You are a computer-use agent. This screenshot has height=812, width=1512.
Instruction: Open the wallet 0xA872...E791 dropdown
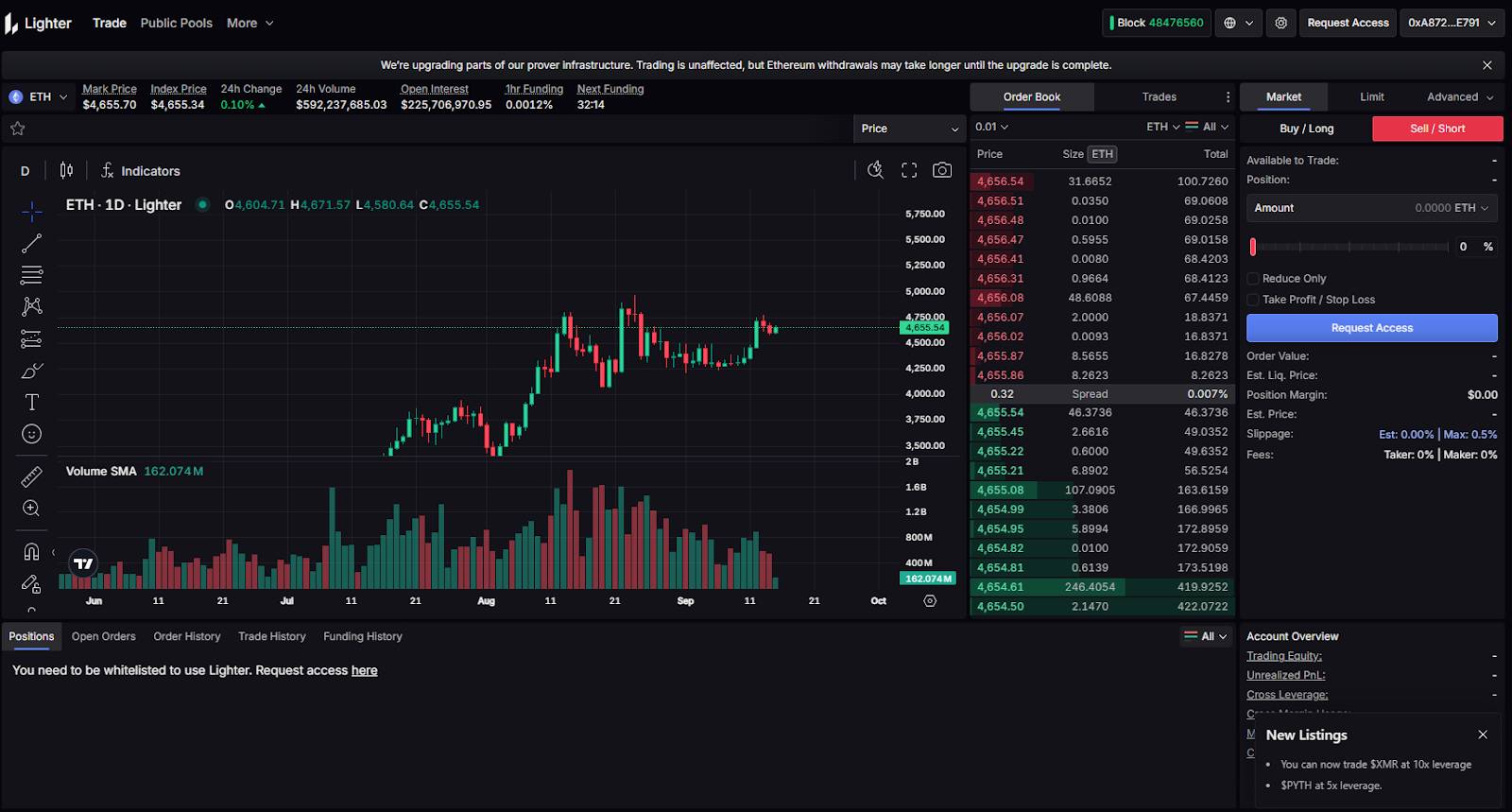1452,23
